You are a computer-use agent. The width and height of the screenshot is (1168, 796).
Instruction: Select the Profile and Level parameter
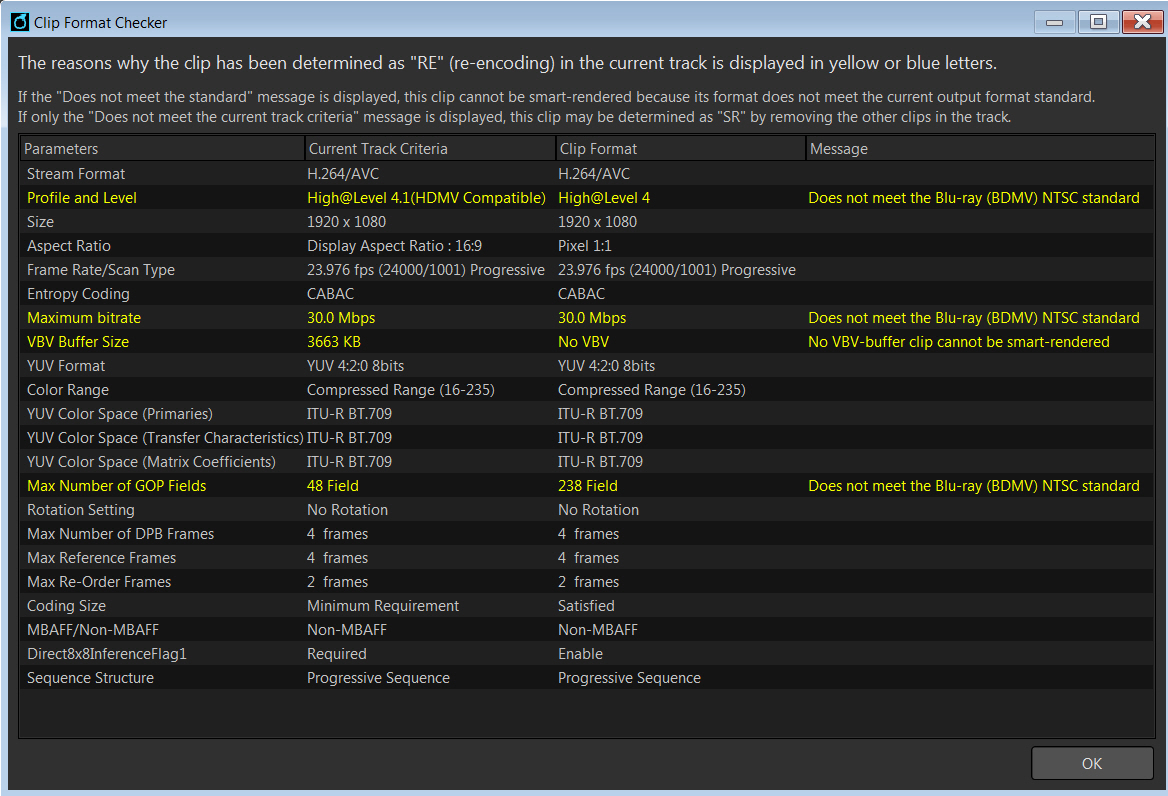click(82, 198)
